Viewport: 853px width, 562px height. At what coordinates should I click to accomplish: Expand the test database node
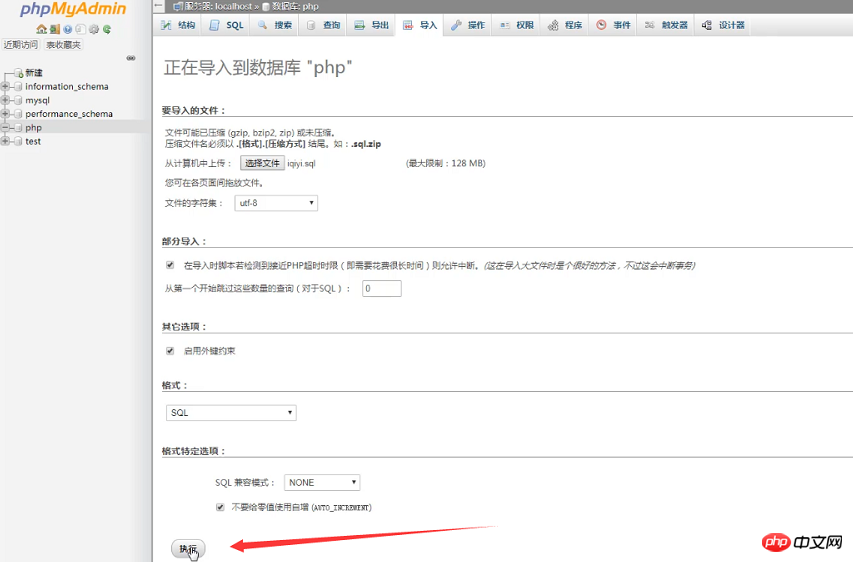point(5,141)
